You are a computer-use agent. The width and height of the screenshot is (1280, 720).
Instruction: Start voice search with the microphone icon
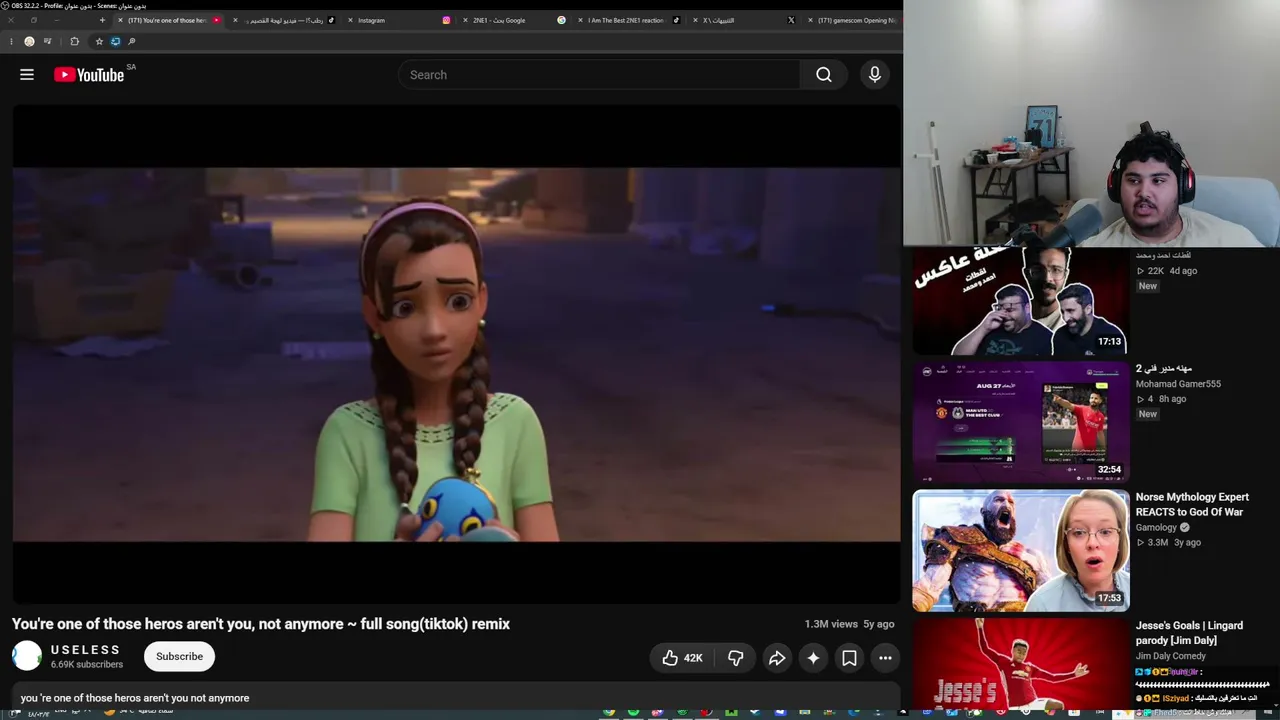(875, 75)
